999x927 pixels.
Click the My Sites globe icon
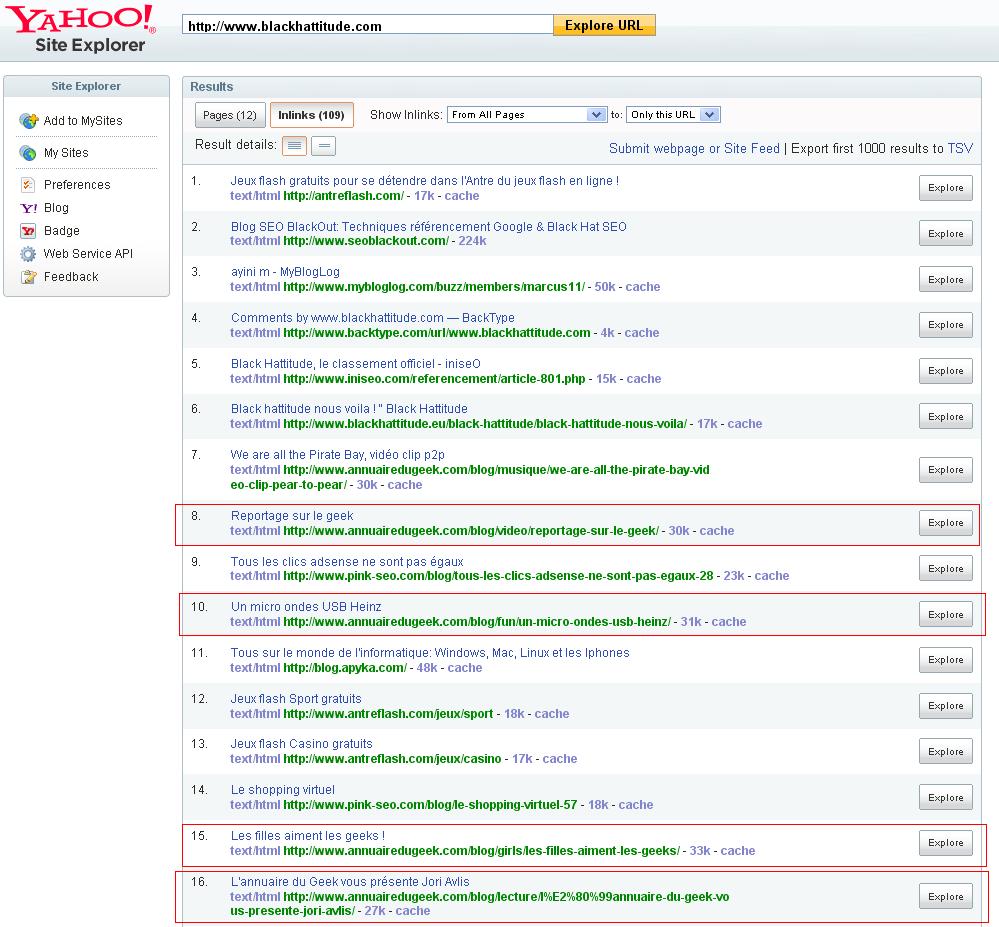(x=28, y=153)
